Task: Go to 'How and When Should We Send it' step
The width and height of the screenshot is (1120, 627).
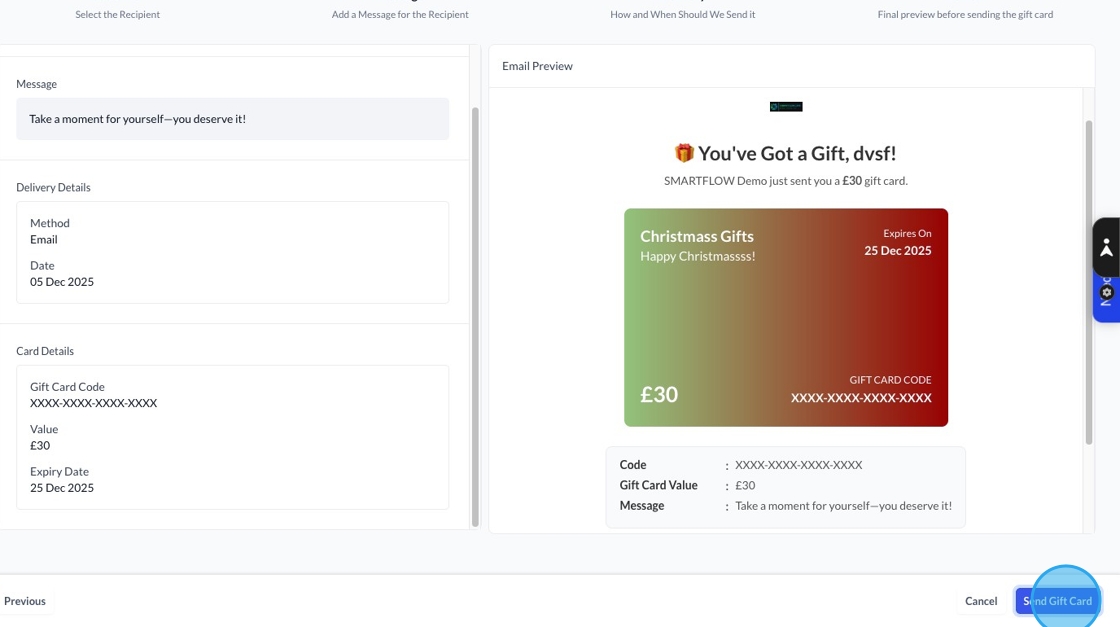Action: tap(683, 14)
